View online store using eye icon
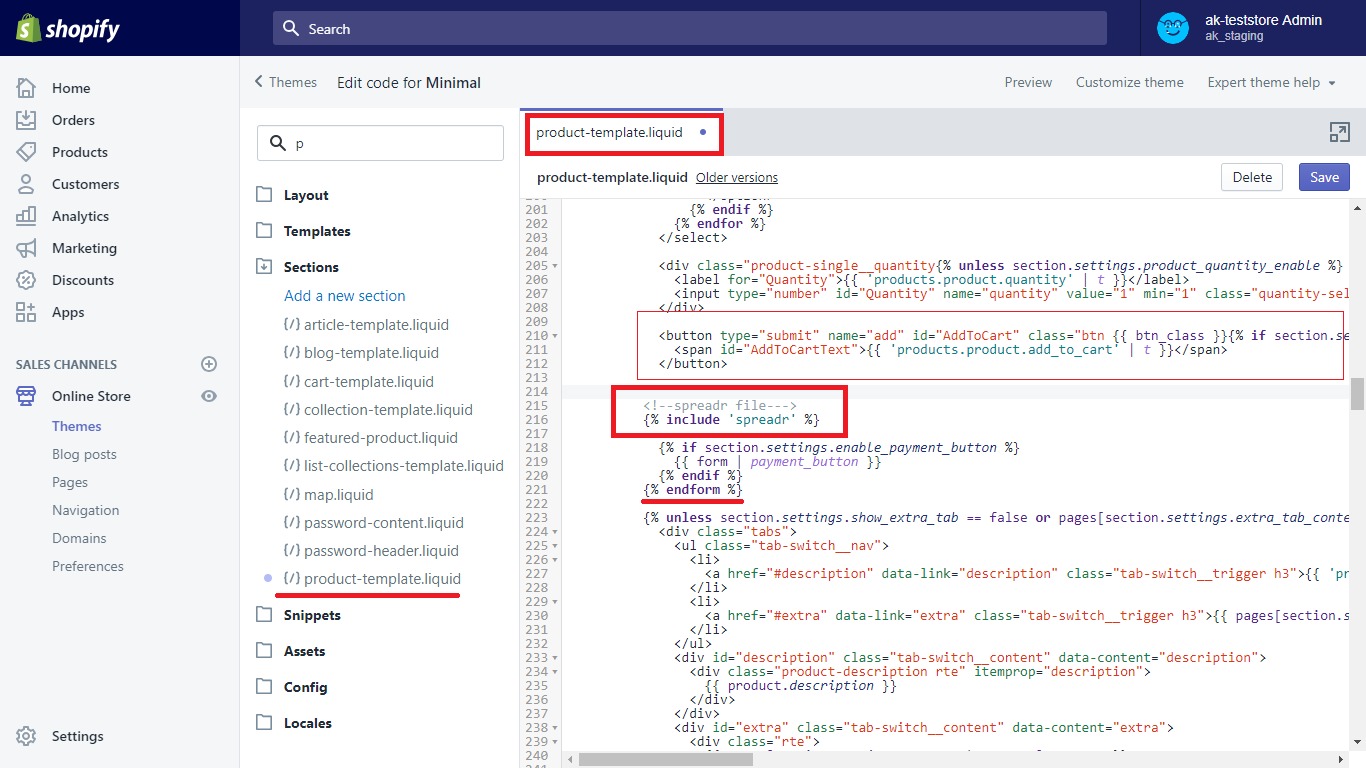The image size is (1366, 768). [x=209, y=396]
